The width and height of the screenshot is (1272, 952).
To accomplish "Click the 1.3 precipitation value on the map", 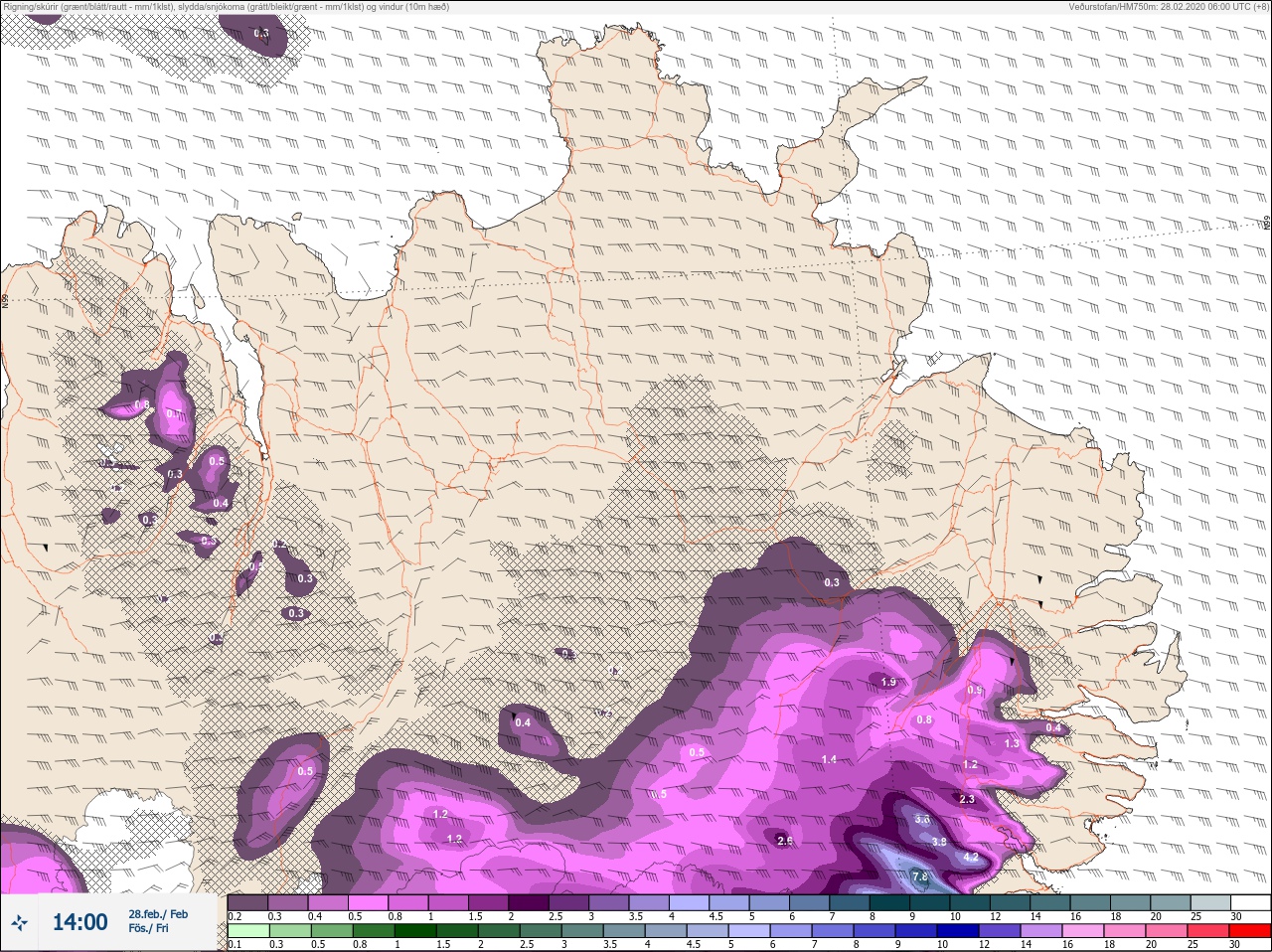I will tap(1012, 743).
